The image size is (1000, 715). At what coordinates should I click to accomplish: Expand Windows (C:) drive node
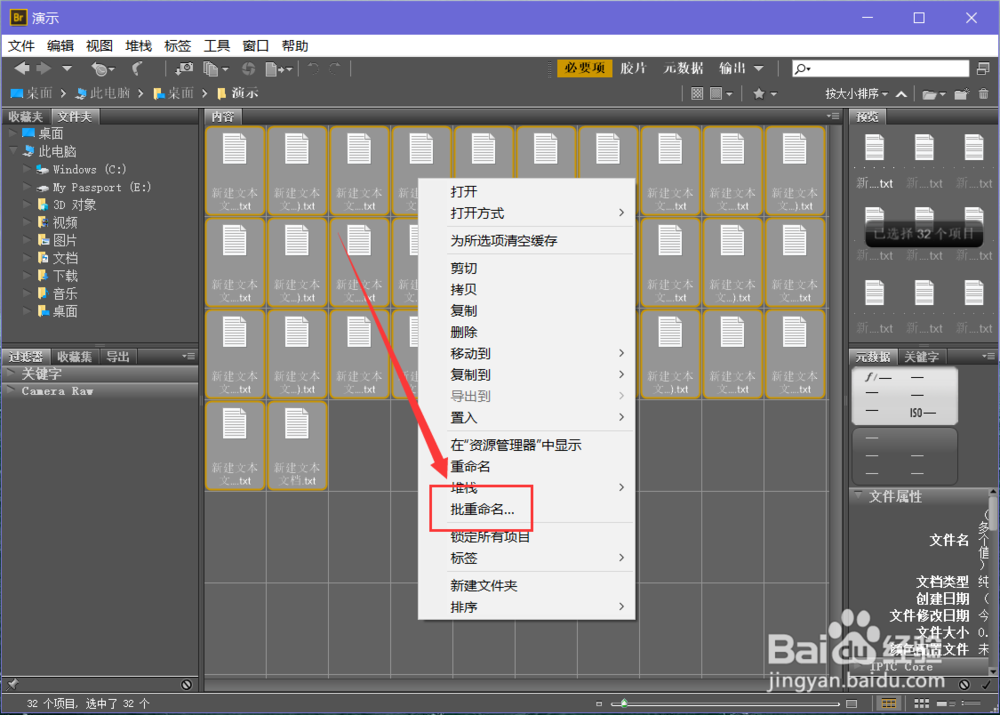(x=27, y=169)
